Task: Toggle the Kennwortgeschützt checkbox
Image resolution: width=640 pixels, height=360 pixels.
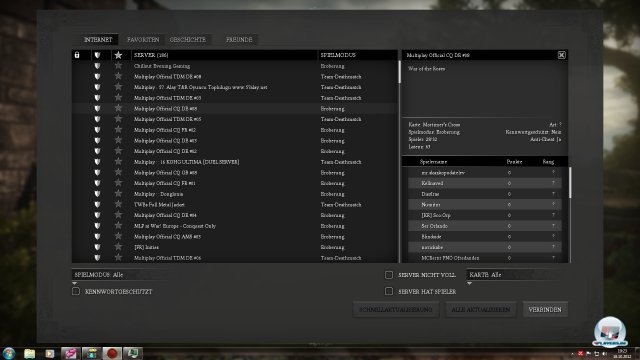Action: 76,291
